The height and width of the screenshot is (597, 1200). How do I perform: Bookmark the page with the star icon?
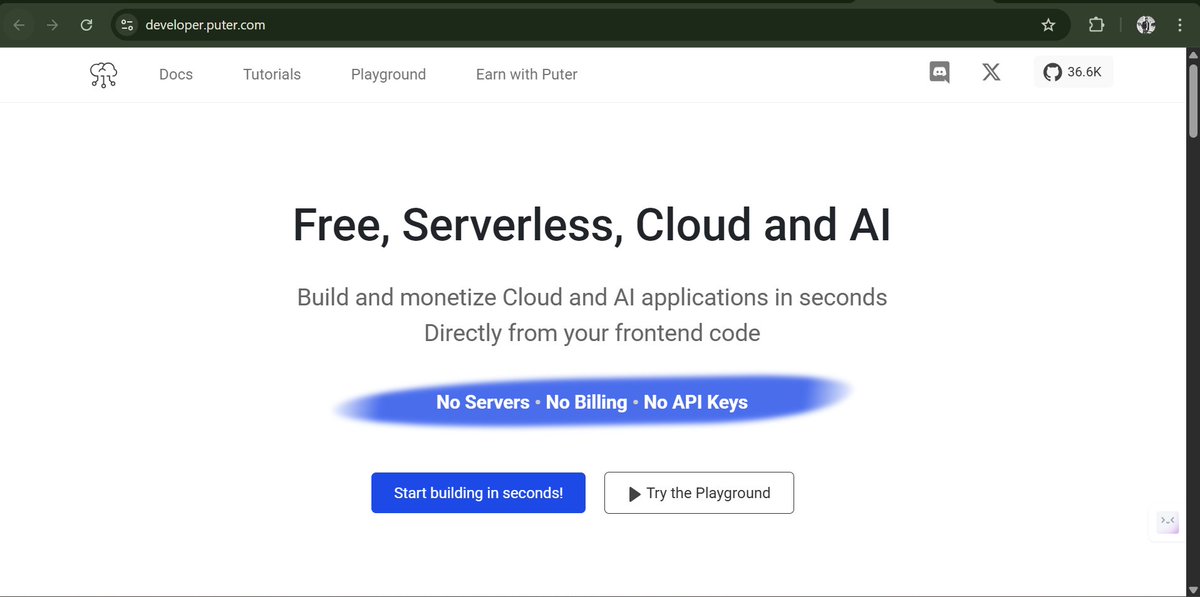pos(1047,24)
